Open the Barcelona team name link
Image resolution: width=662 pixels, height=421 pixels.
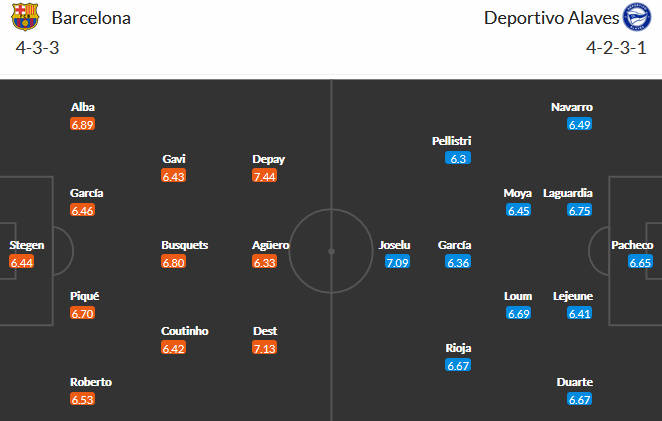tap(91, 18)
